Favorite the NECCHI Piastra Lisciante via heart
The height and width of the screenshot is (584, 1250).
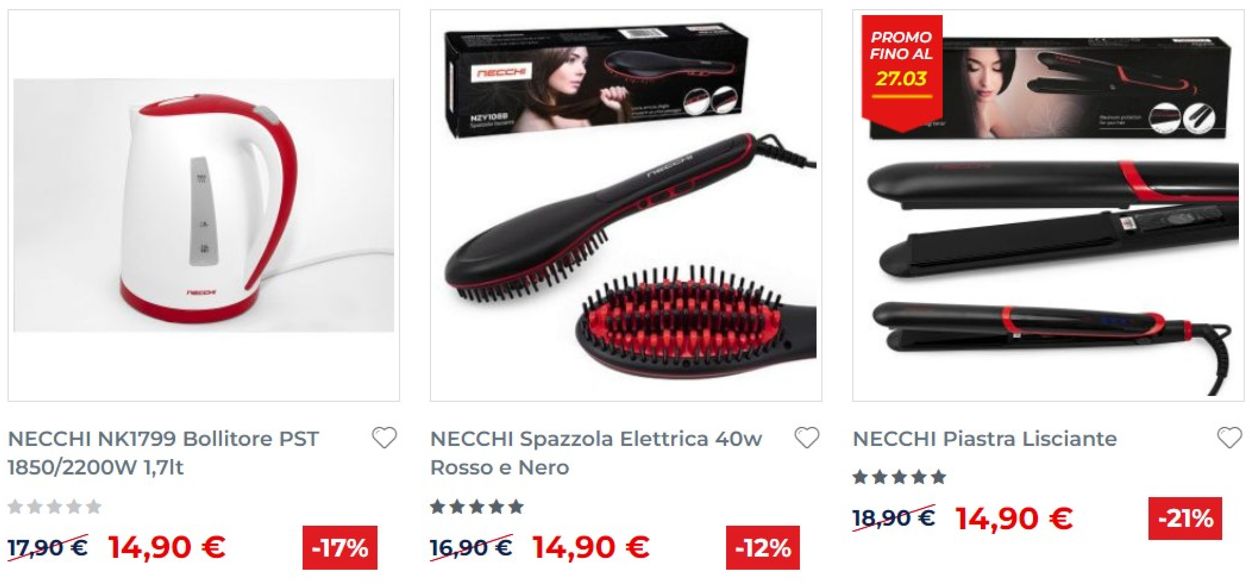(1229, 438)
